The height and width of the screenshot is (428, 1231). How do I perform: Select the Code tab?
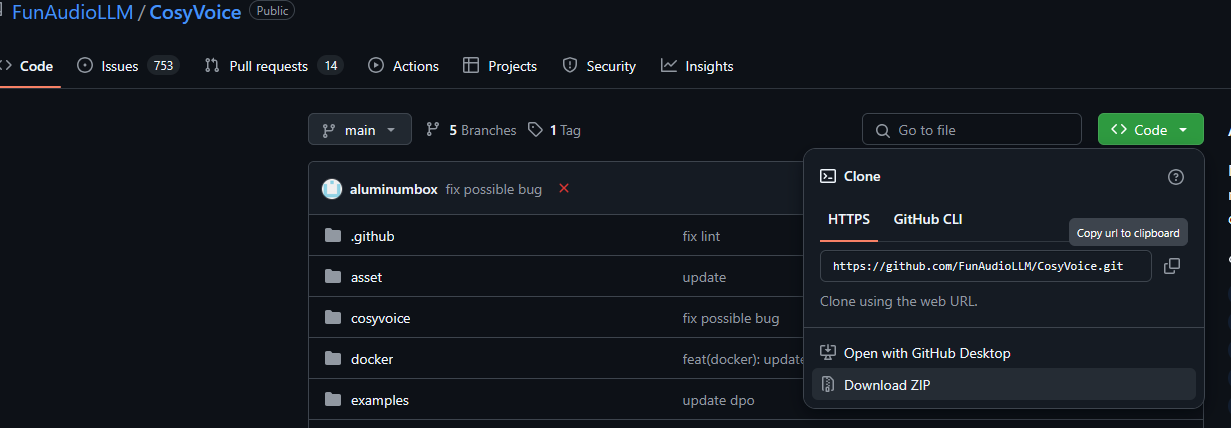(27, 66)
